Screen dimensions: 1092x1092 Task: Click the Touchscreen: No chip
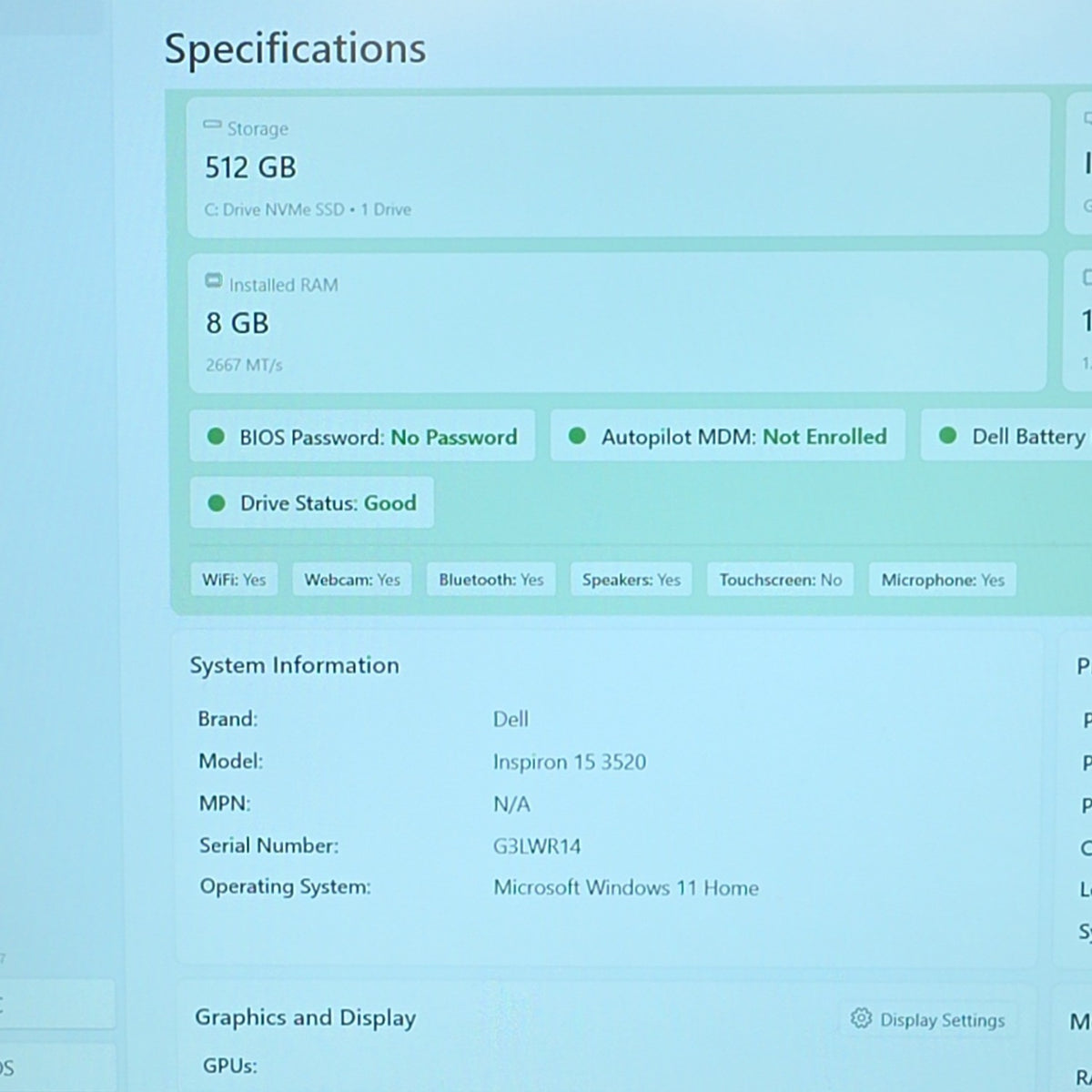781,580
